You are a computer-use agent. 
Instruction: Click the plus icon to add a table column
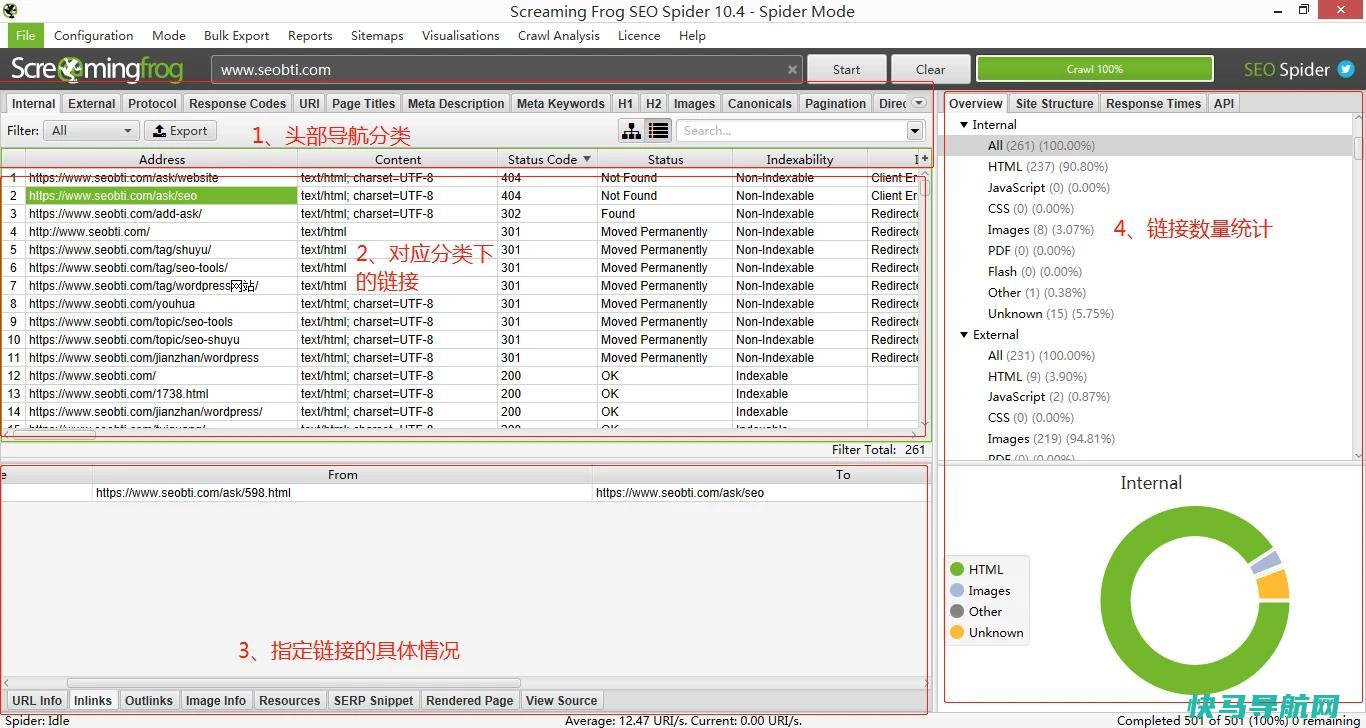925,159
